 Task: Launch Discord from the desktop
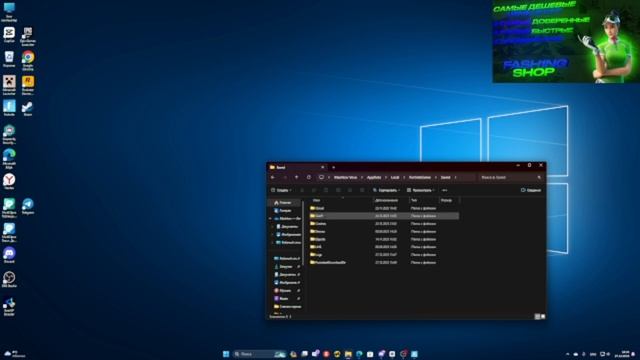[x=9, y=255]
